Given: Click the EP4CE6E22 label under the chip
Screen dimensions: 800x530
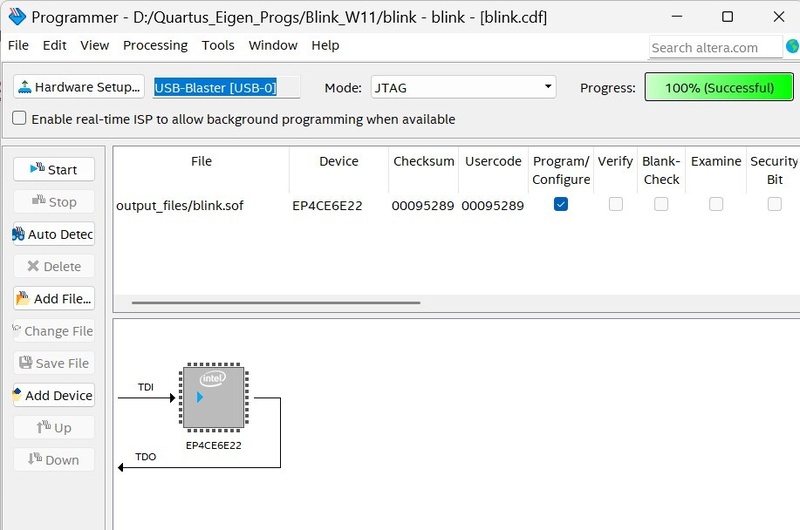Looking at the screenshot, I should (x=213, y=445).
